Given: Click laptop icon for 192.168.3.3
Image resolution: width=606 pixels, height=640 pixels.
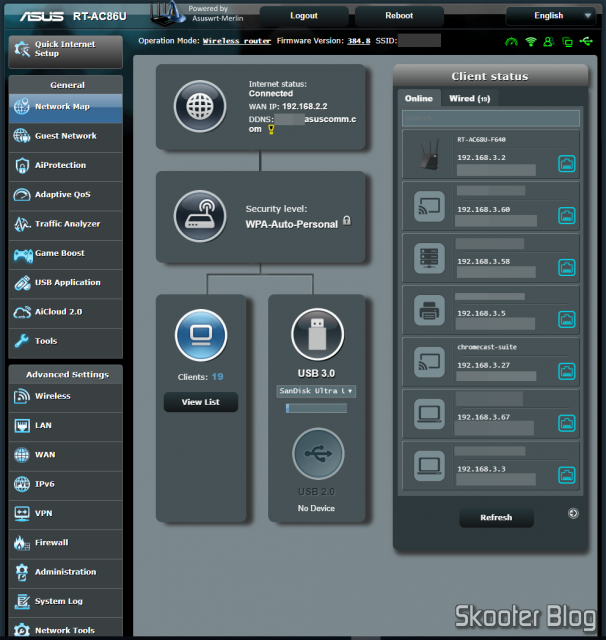Looking at the screenshot, I should pos(429,466).
